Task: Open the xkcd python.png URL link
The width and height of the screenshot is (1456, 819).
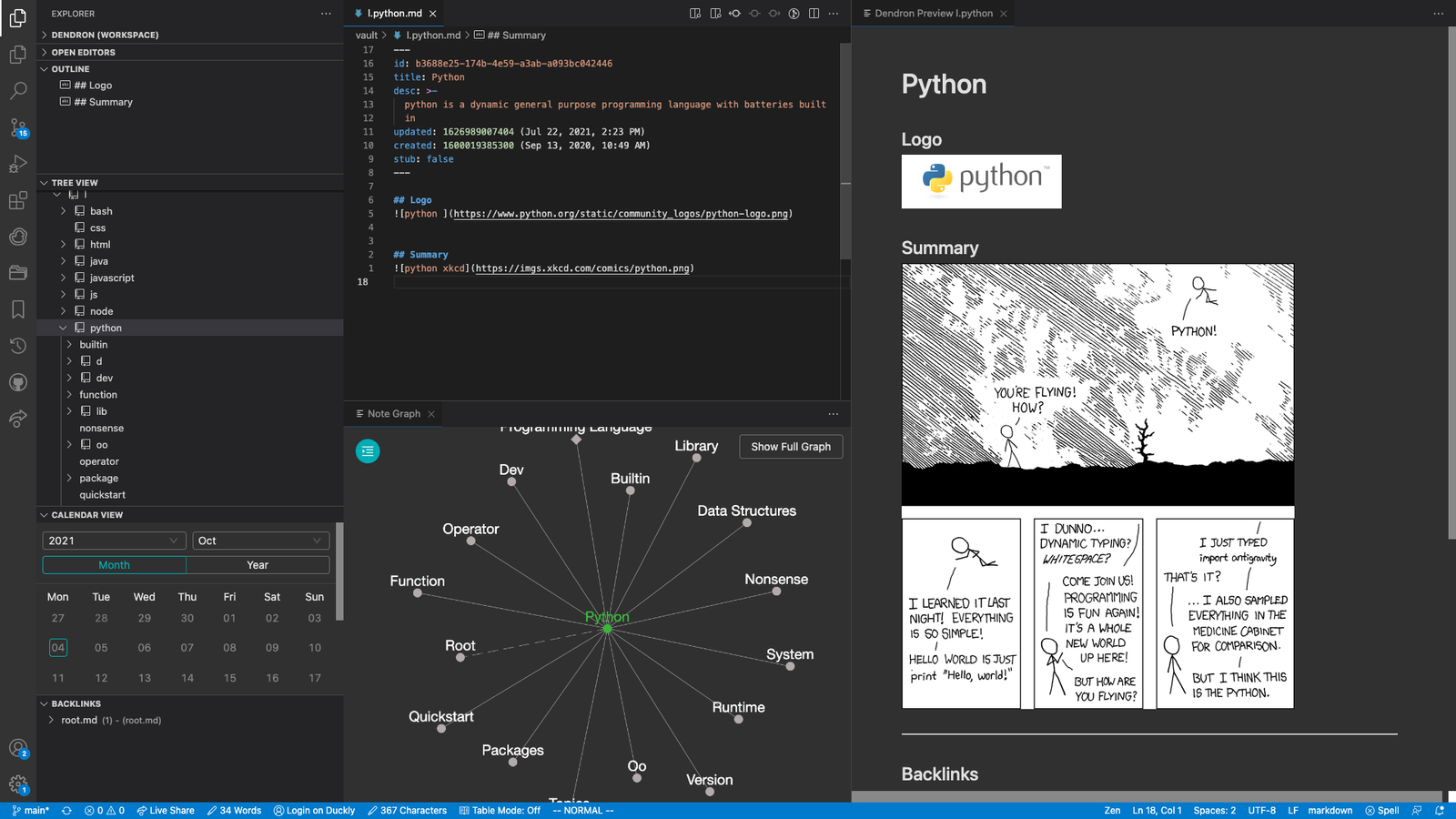Action: [x=582, y=268]
